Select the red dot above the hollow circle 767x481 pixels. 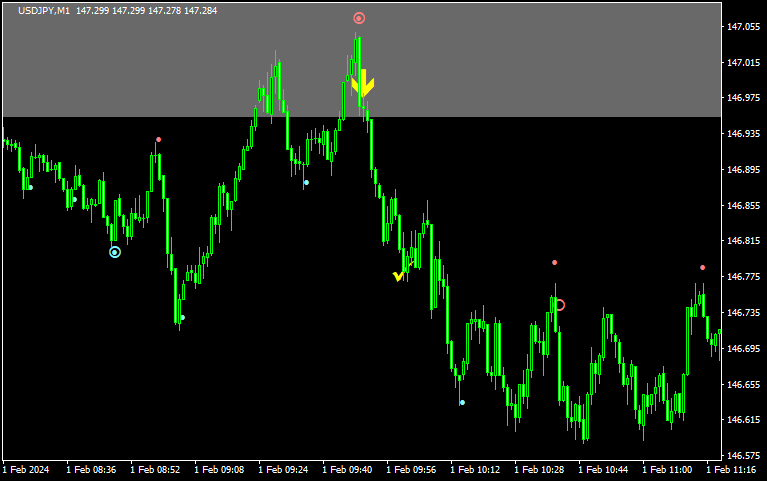[x=554, y=262]
